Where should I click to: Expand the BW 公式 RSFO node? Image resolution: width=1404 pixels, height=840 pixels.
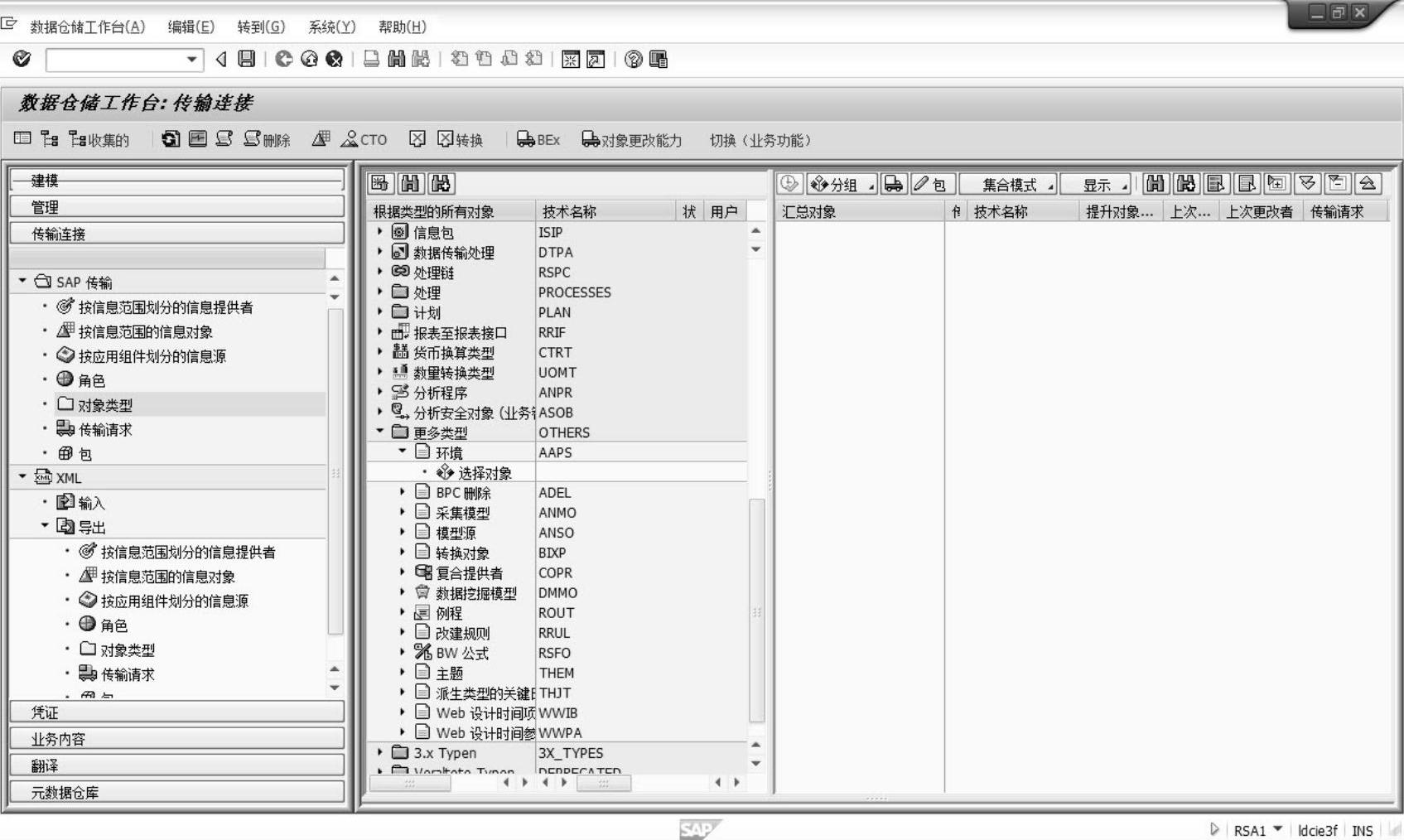[x=403, y=652]
